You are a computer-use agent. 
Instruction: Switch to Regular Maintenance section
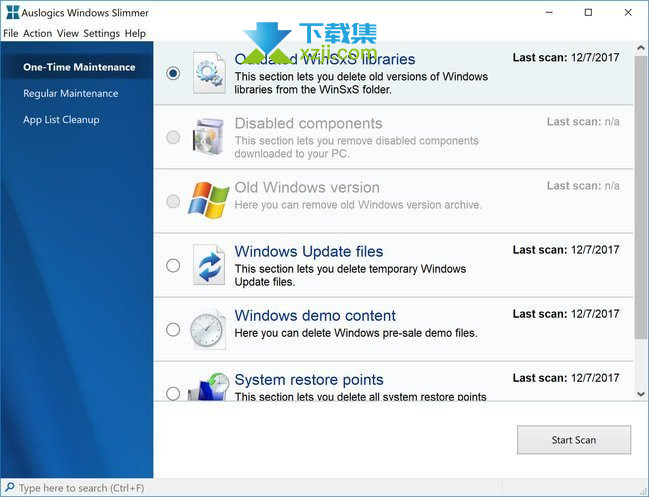pos(71,94)
